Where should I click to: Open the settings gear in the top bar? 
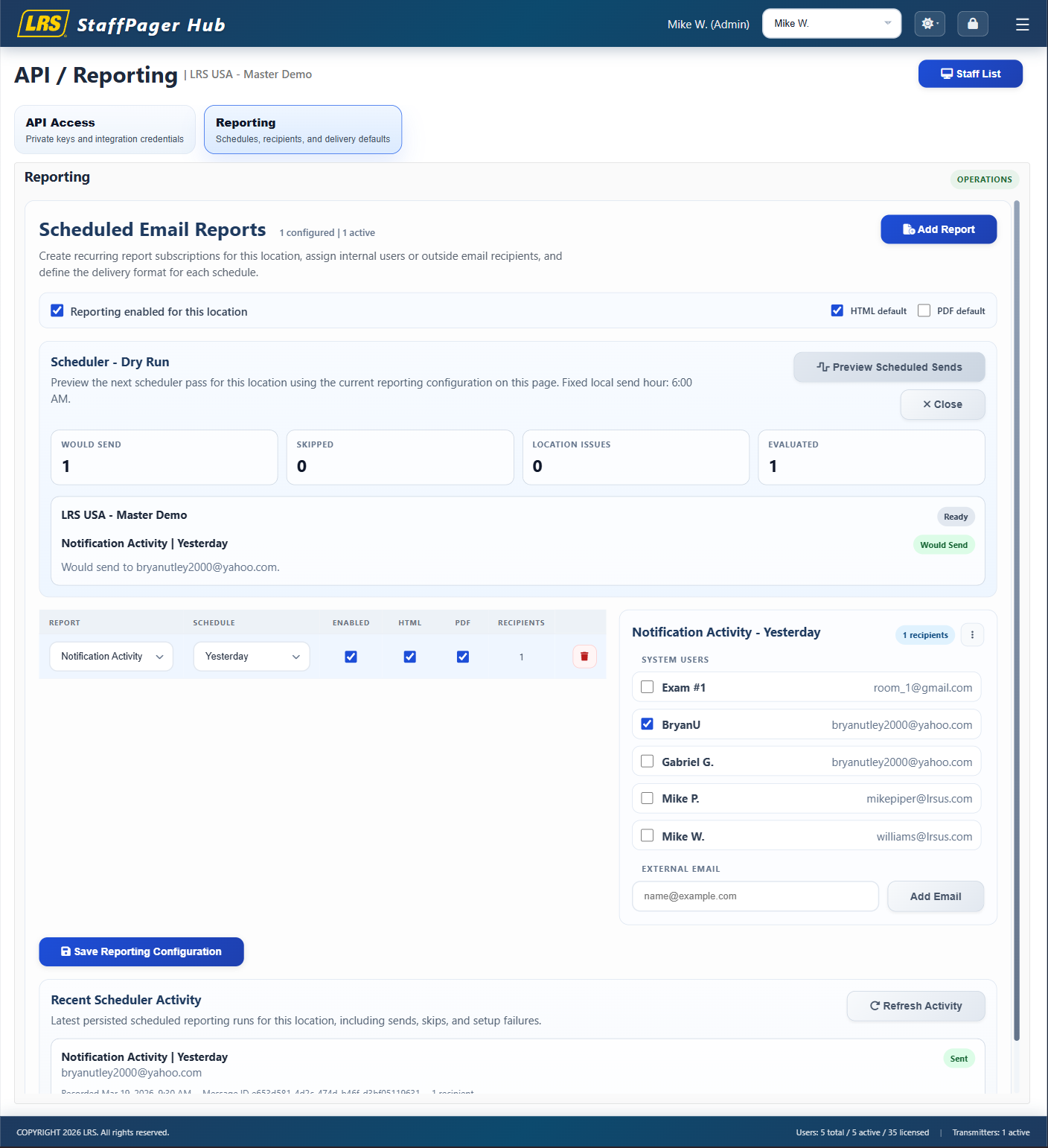coord(929,23)
